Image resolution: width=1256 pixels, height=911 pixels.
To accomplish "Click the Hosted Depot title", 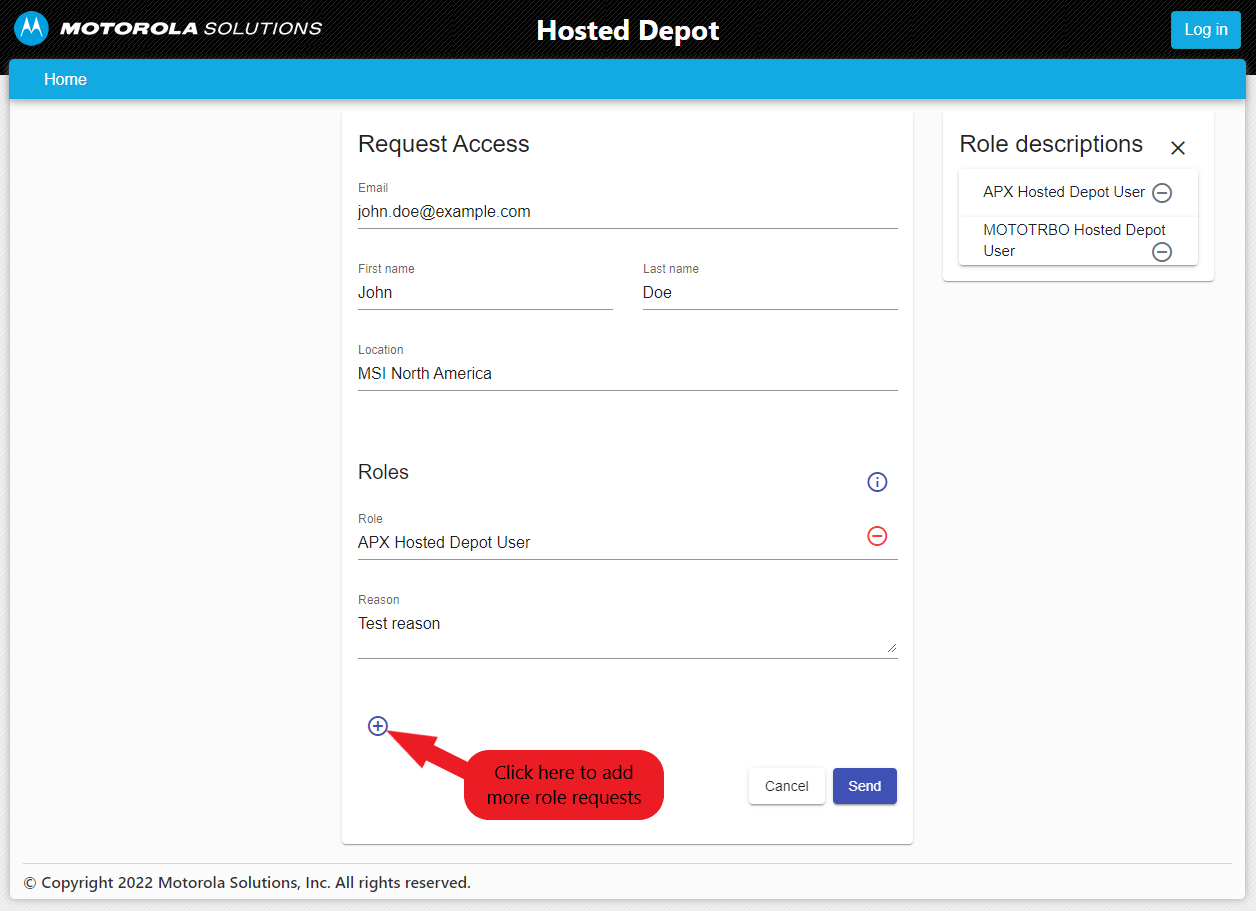I will (628, 30).
